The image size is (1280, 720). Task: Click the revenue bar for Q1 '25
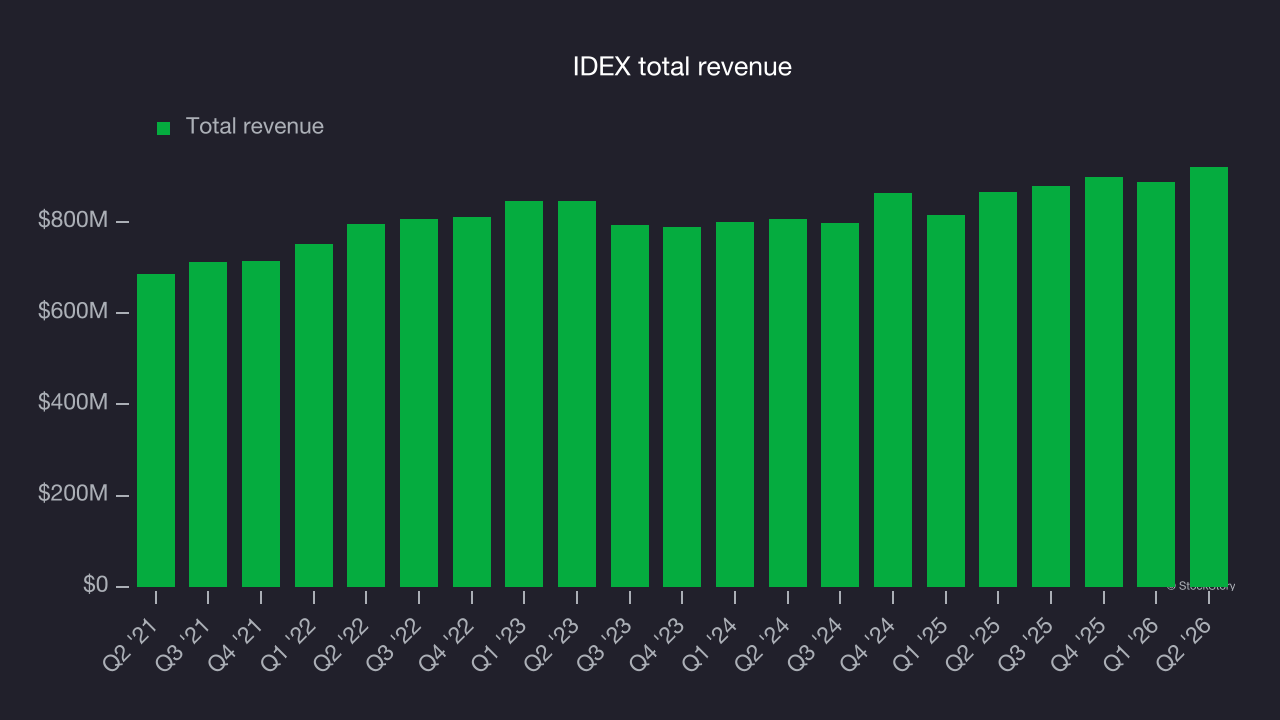pos(946,401)
